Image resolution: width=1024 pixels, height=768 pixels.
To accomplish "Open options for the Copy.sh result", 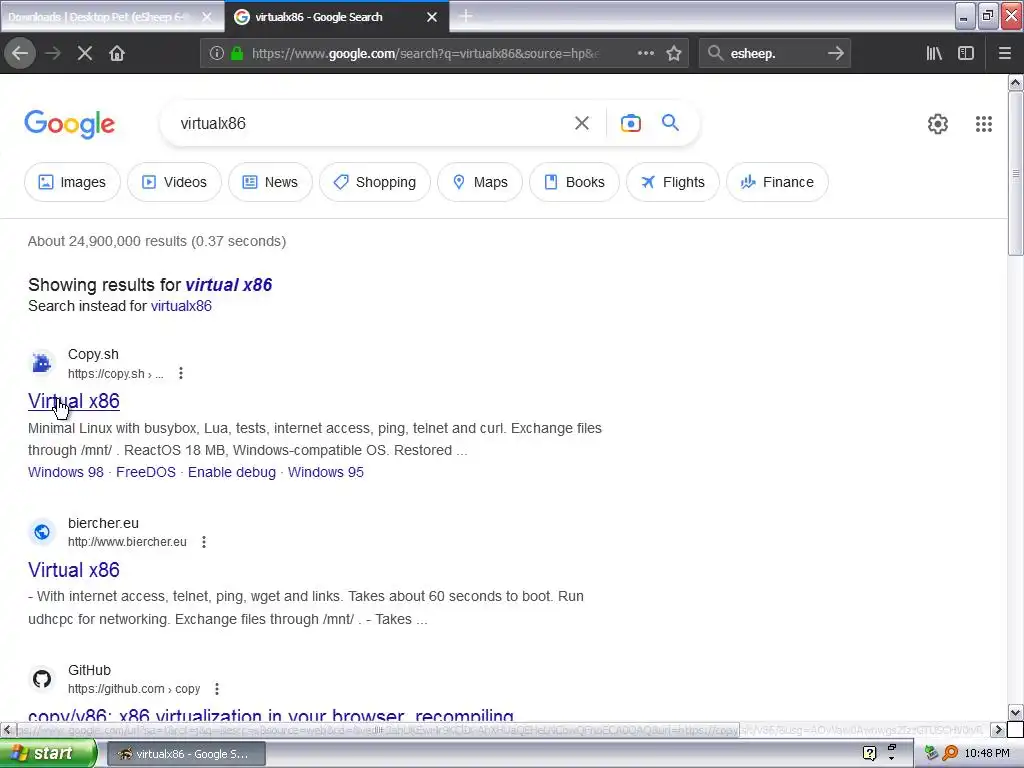I will point(181,373).
